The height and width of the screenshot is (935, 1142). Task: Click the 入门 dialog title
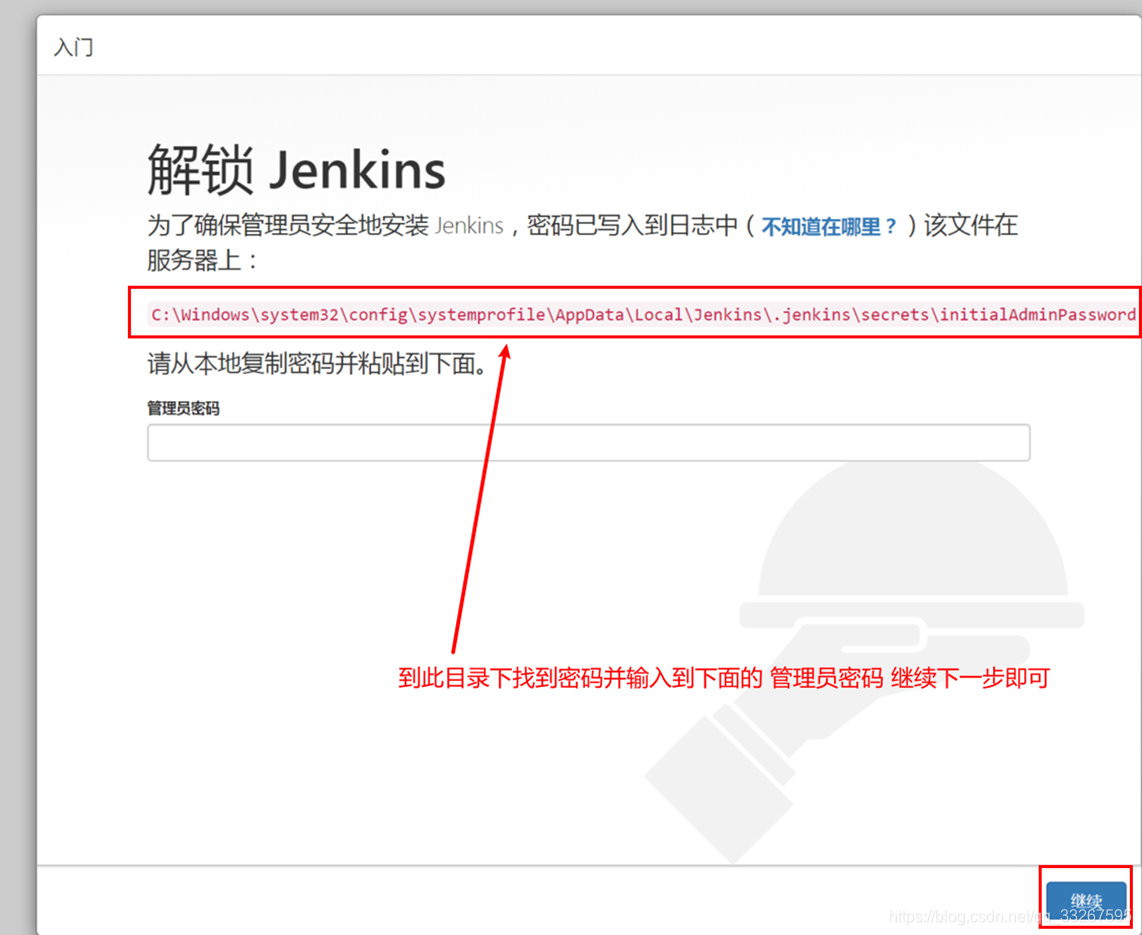pyautogui.click(x=74, y=47)
